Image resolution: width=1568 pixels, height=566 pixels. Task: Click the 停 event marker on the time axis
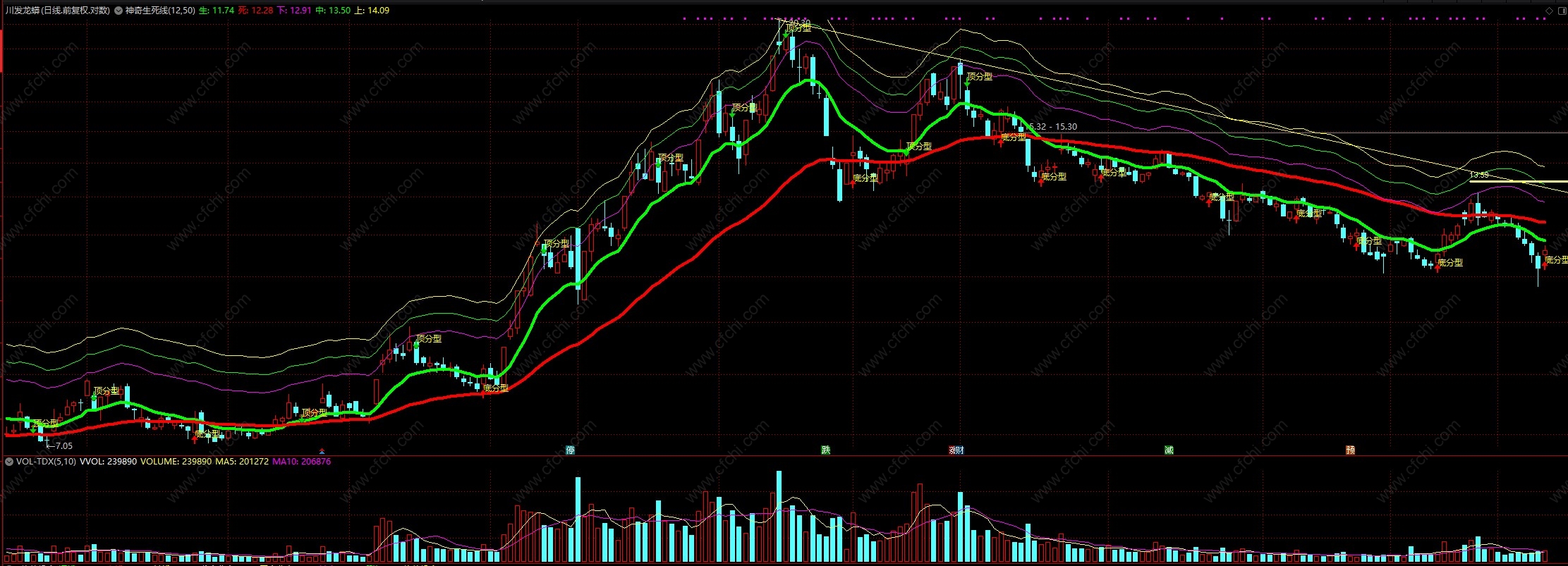pyautogui.click(x=571, y=450)
